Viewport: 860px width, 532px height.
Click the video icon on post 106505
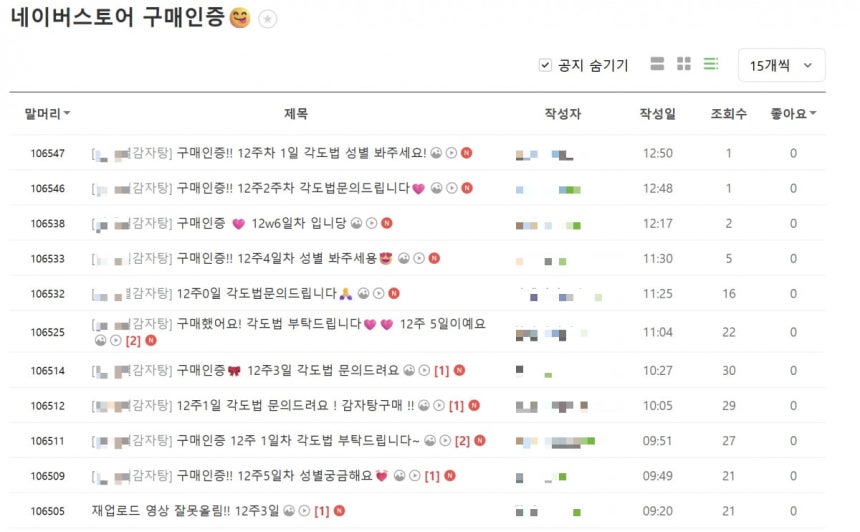[304, 511]
